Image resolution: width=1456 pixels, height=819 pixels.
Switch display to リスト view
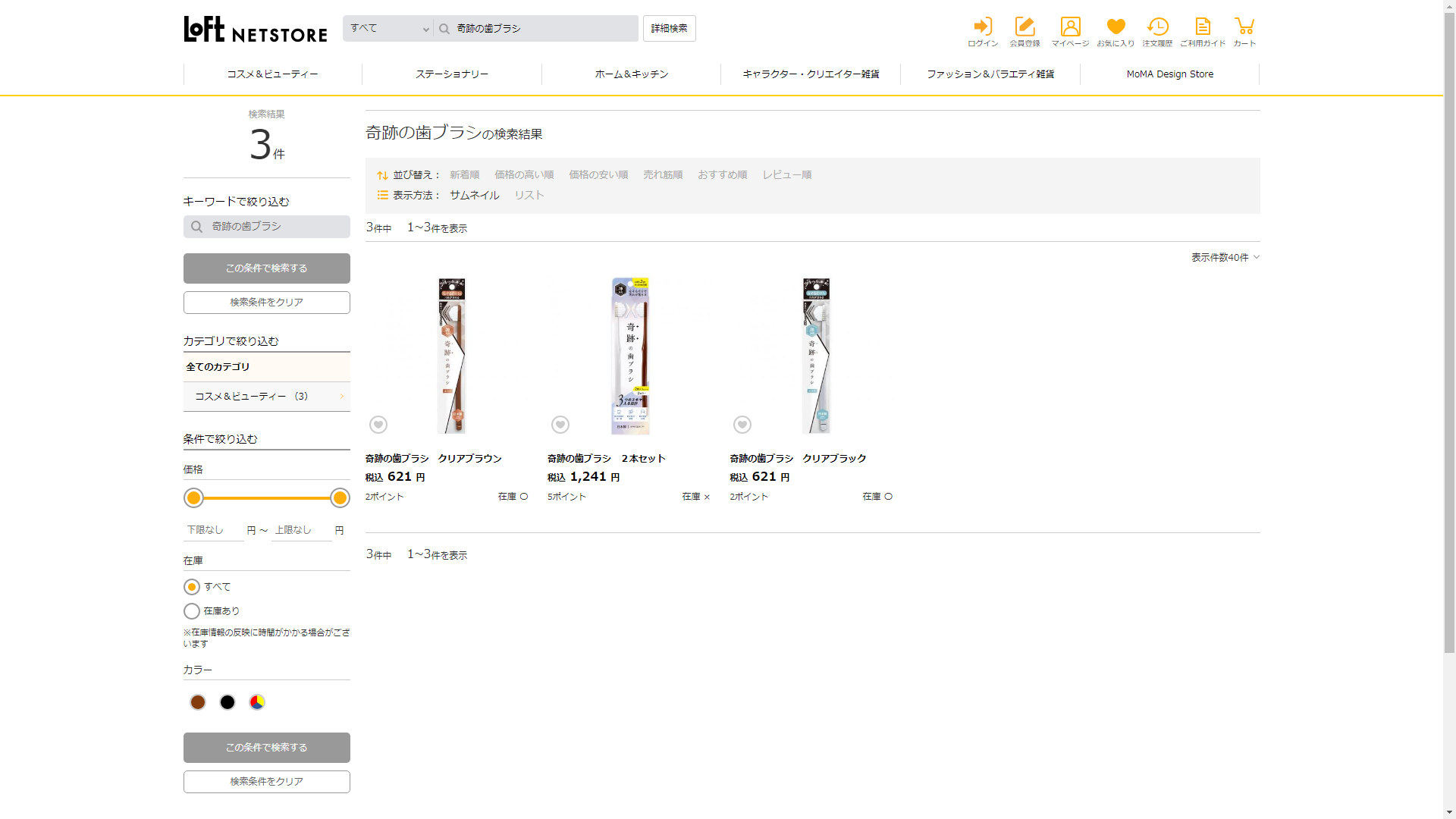click(529, 196)
